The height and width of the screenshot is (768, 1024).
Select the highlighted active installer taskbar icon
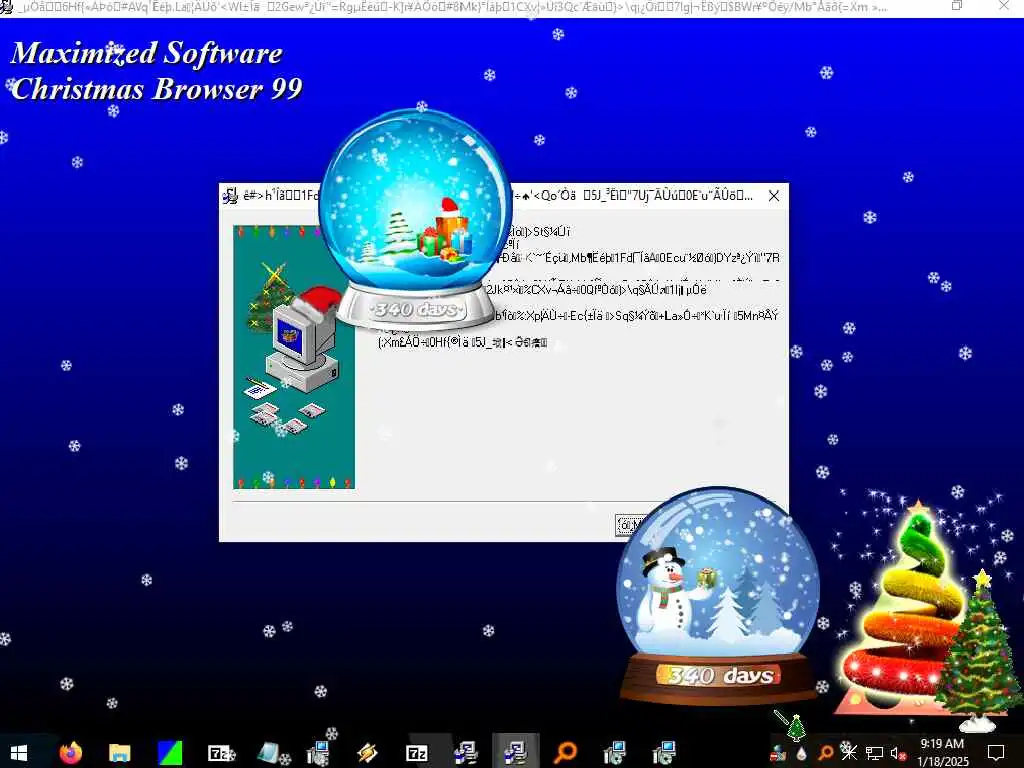tap(515, 753)
